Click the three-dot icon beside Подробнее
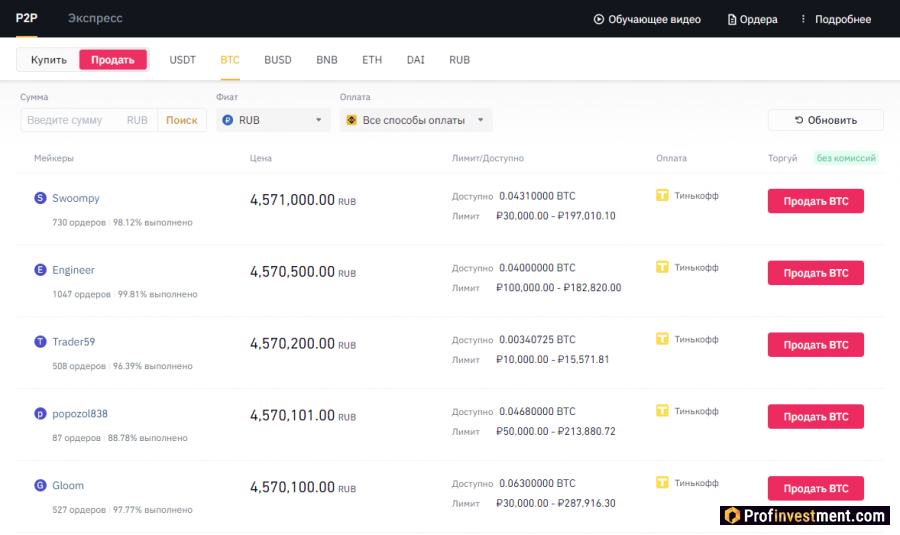 tap(803, 19)
